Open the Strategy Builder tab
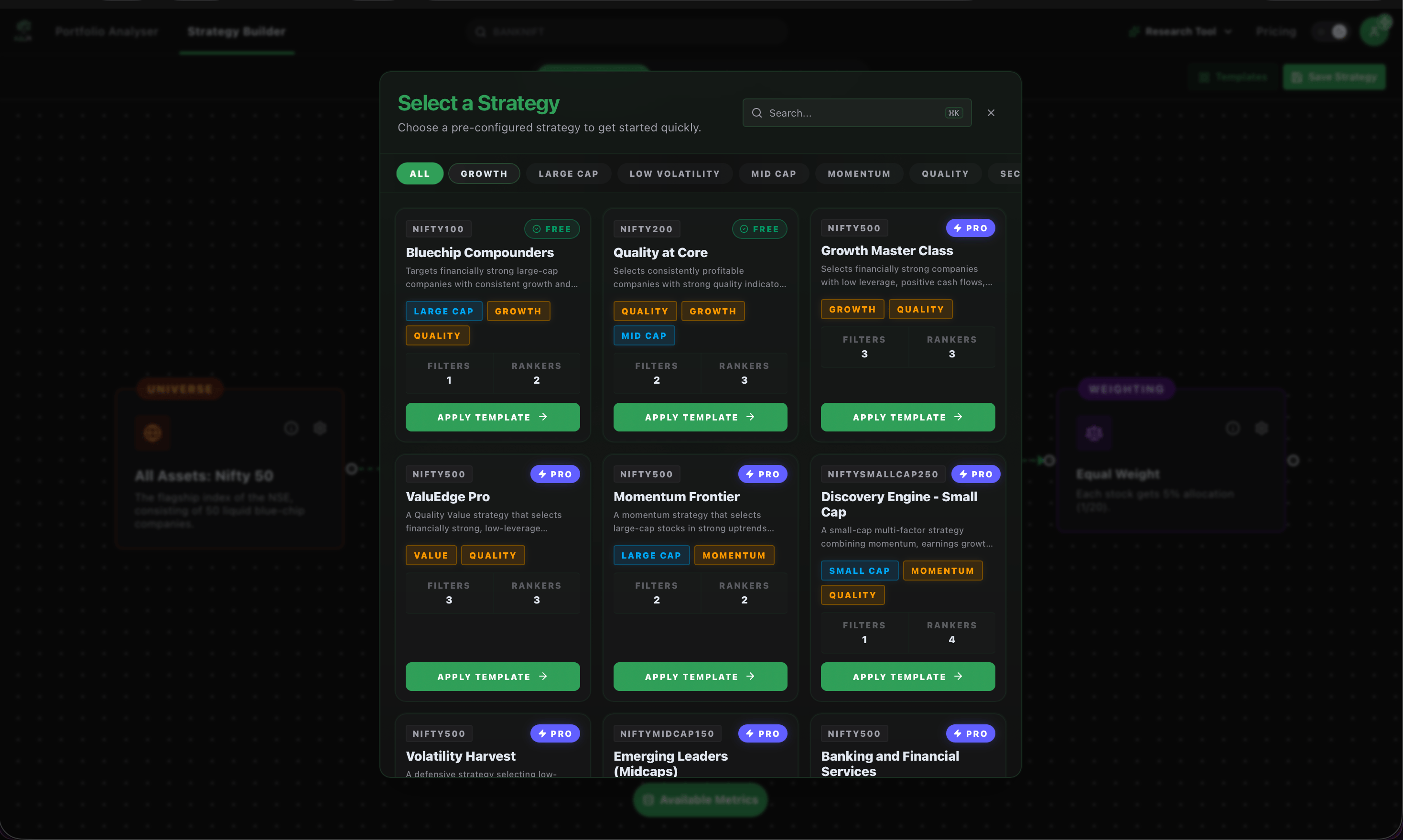The image size is (1403, 840). click(237, 32)
